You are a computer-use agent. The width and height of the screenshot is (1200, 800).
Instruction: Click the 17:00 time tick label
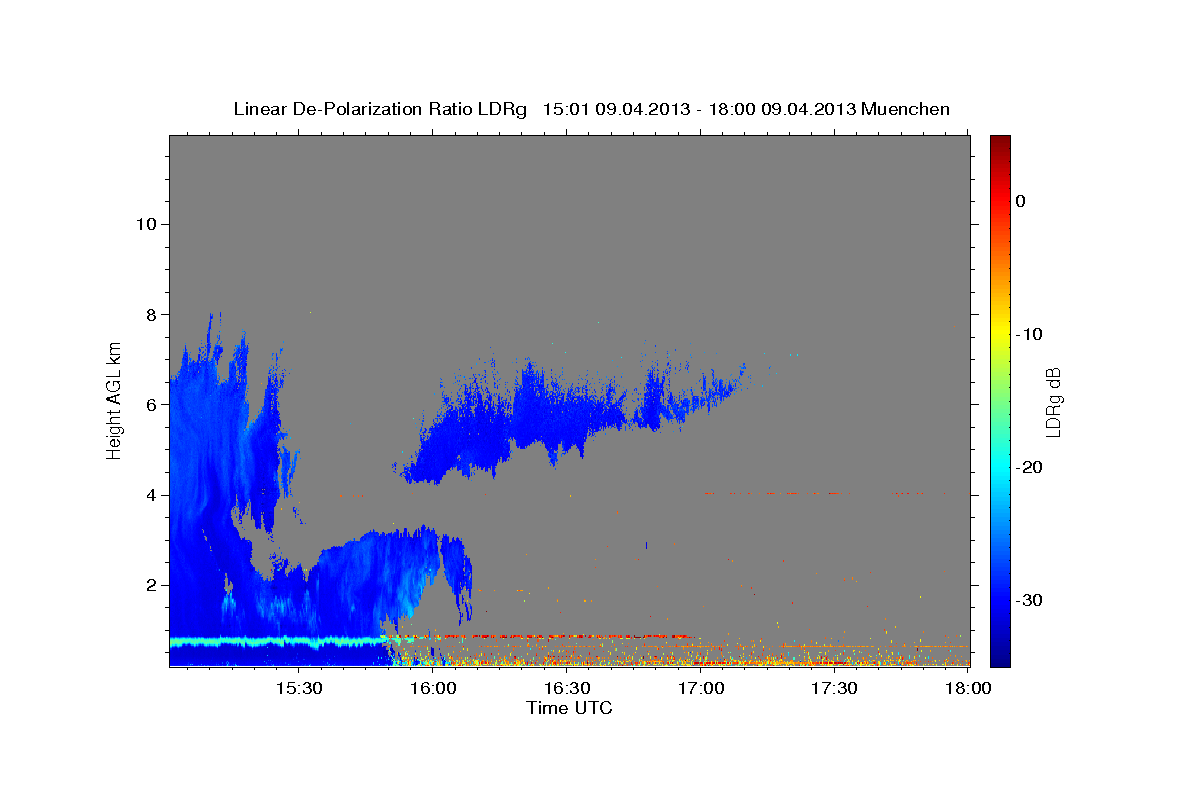[701, 688]
